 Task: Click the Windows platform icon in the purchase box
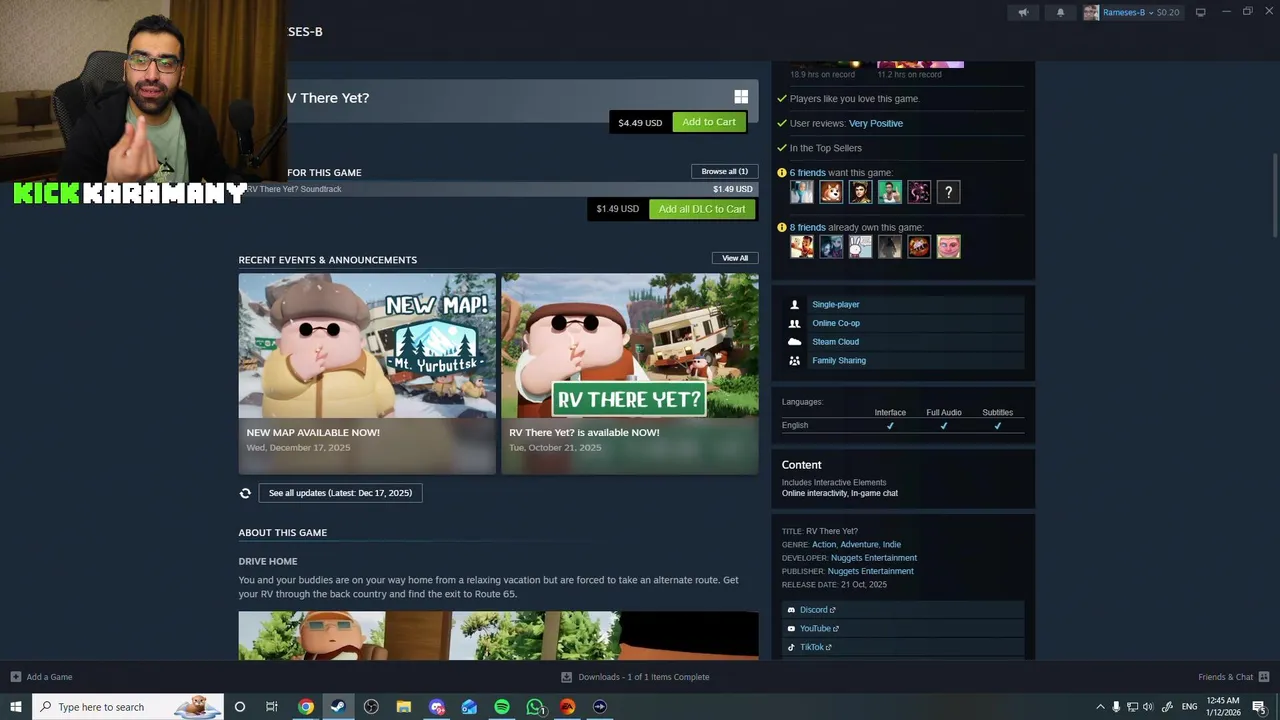tap(741, 97)
